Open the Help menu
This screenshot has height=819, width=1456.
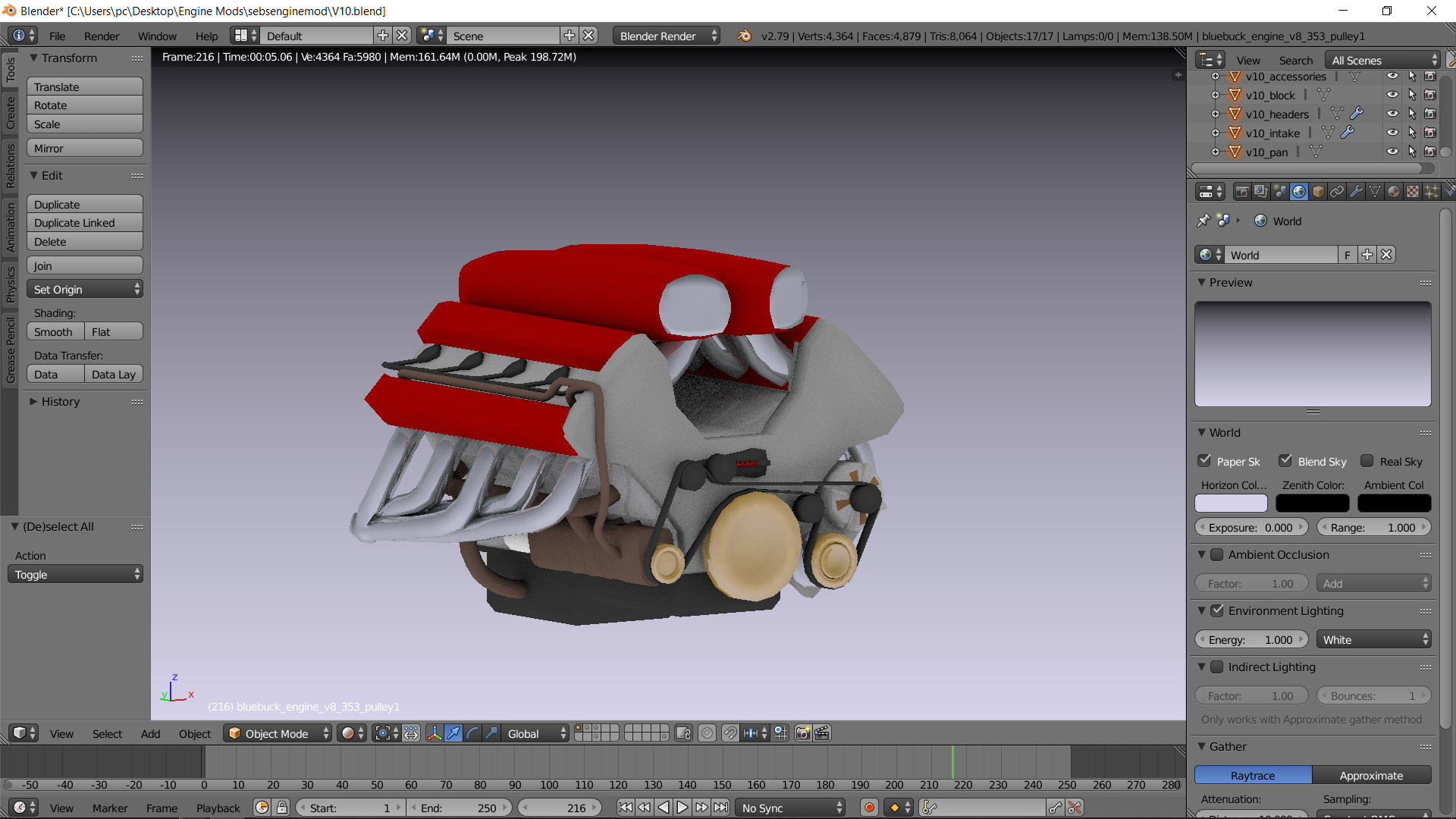point(206,36)
